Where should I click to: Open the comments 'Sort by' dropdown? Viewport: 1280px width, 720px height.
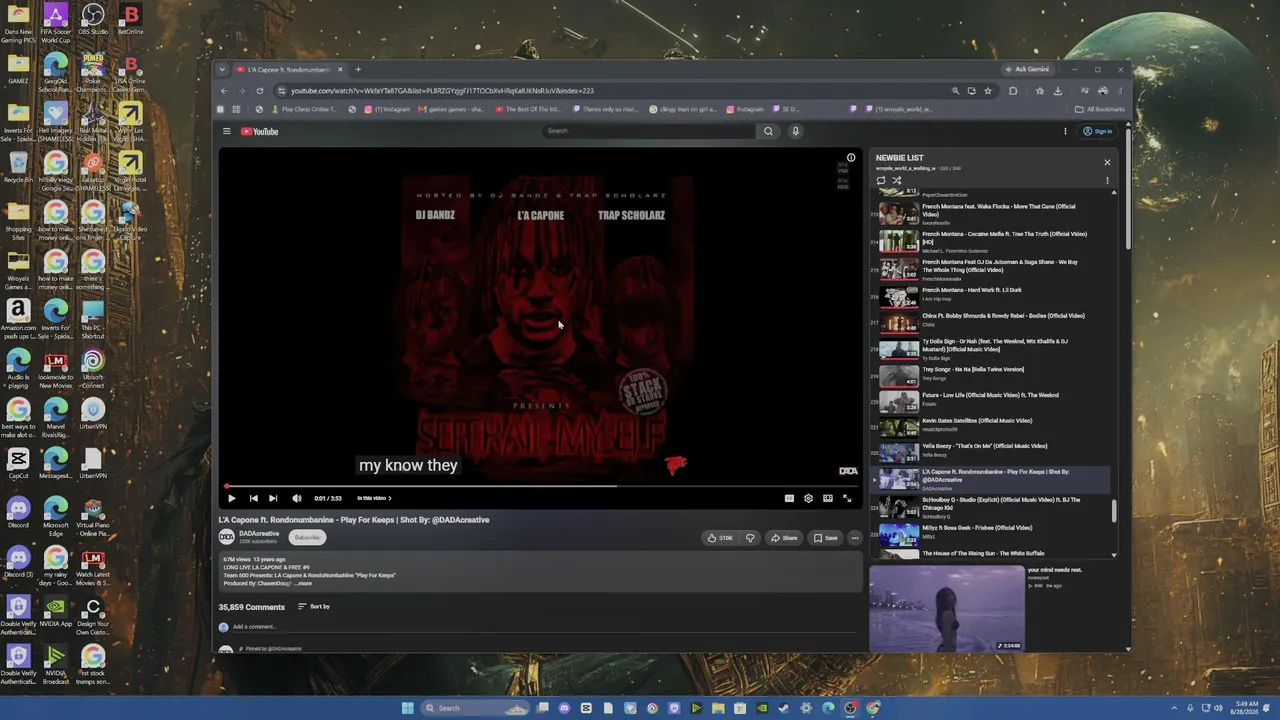click(x=314, y=607)
